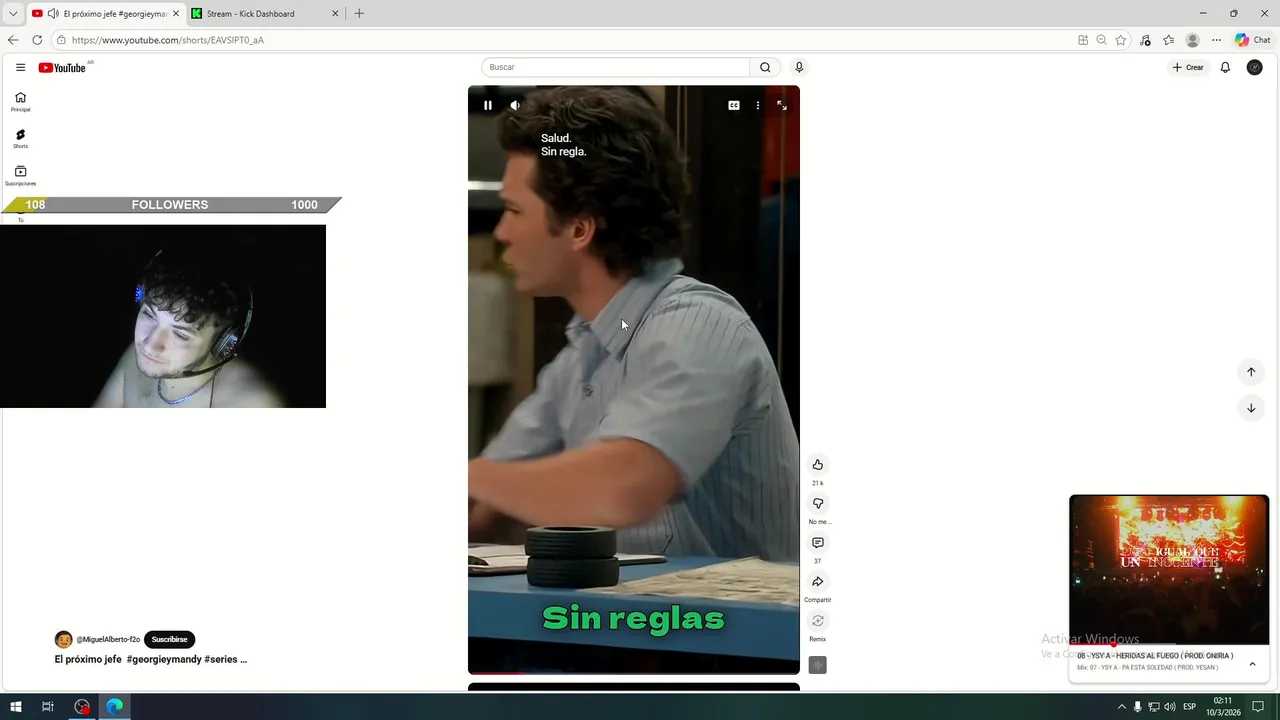Share the Short with Compartir

pyautogui.click(x=817, y=581)
